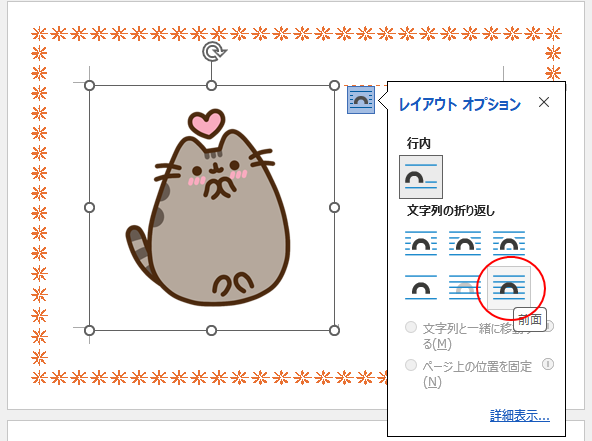This screenshot has height=441, width=592.
Task: Choose the behind text wrapping option
Action: [x=465, y=288]
